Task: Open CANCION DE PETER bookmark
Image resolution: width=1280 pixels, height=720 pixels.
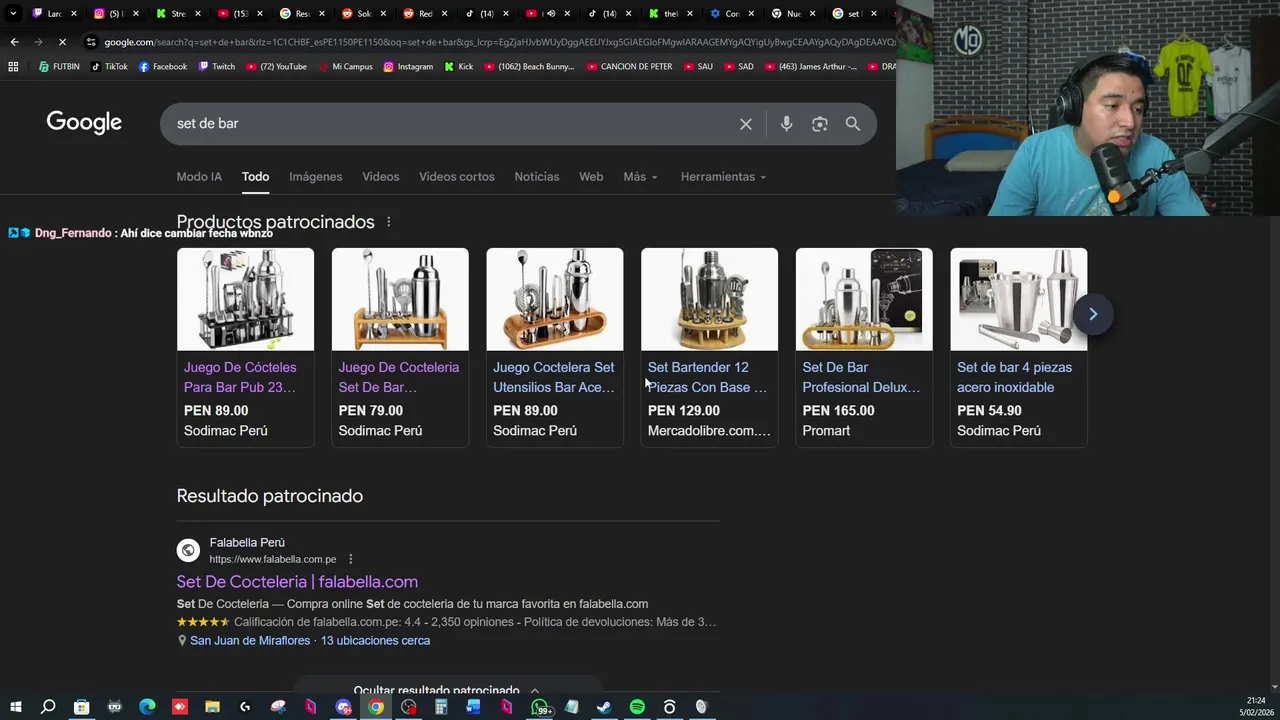Action: [x=629, y=67]
